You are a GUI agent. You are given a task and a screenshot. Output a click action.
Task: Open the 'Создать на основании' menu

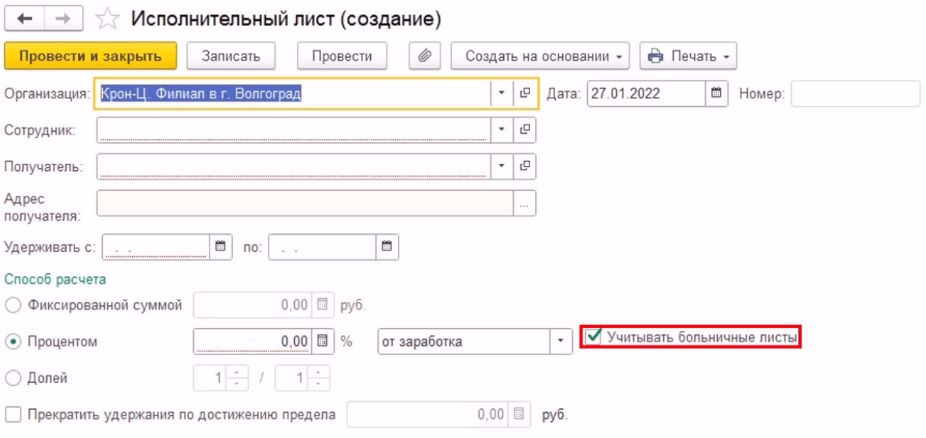pos(541,56)
